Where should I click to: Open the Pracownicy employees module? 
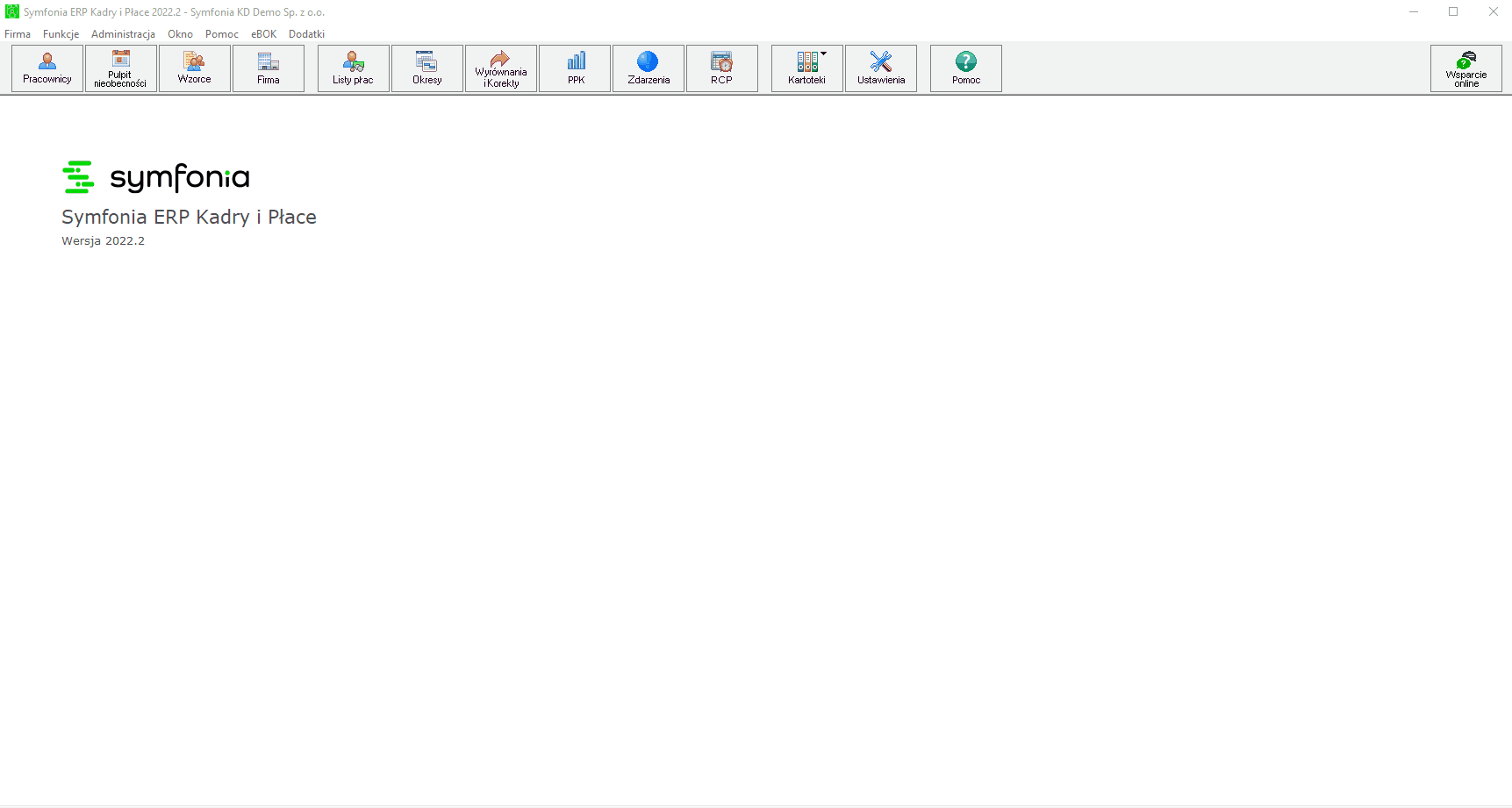click(x=47, y=68)
